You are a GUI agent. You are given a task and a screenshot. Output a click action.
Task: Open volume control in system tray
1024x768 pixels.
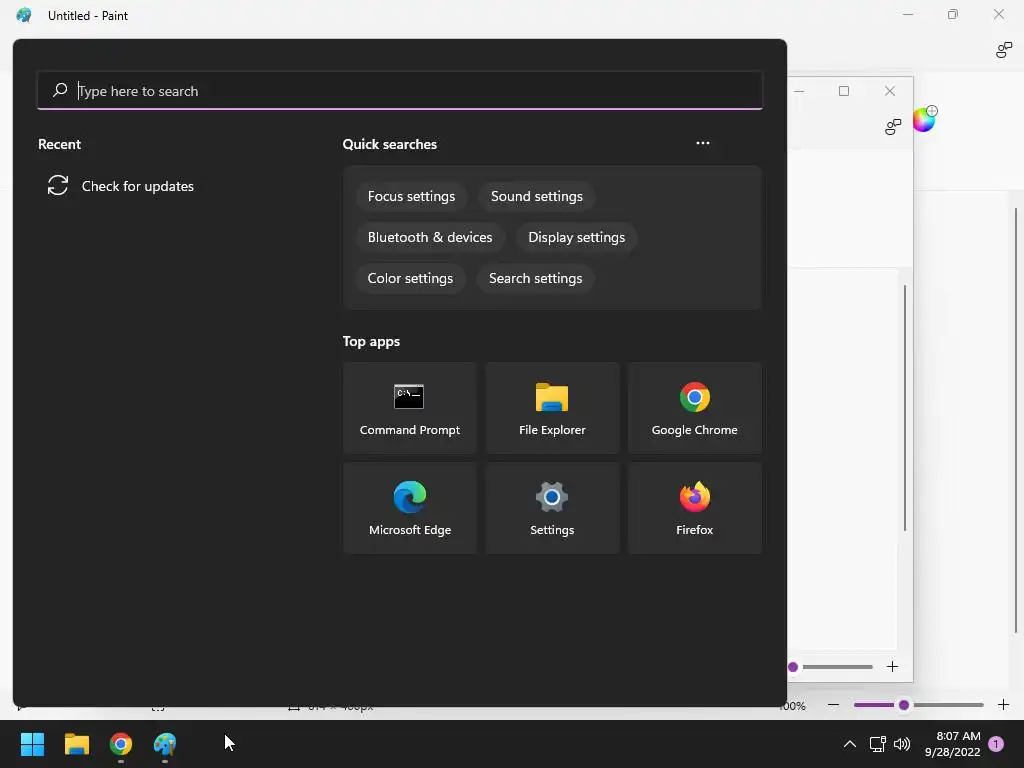[x=902, y=744]
